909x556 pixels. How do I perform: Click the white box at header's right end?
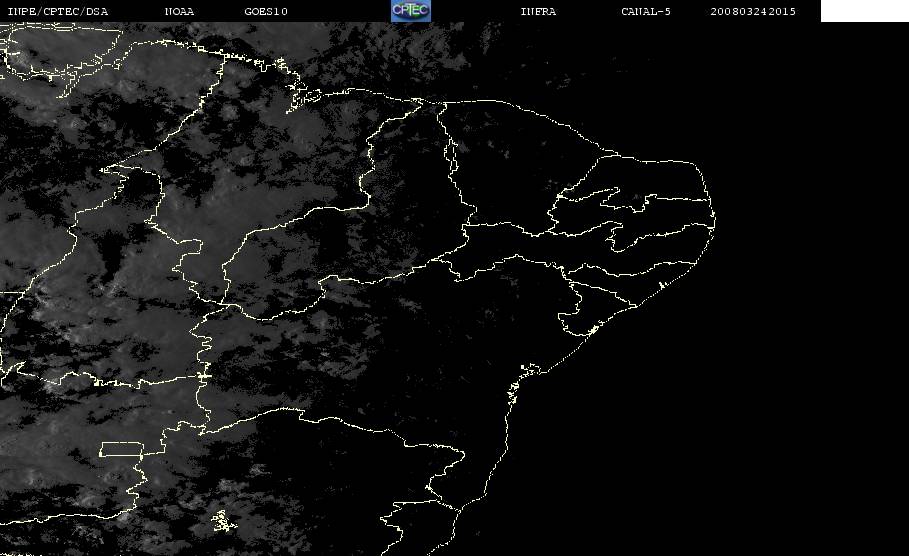pos(865,11)
